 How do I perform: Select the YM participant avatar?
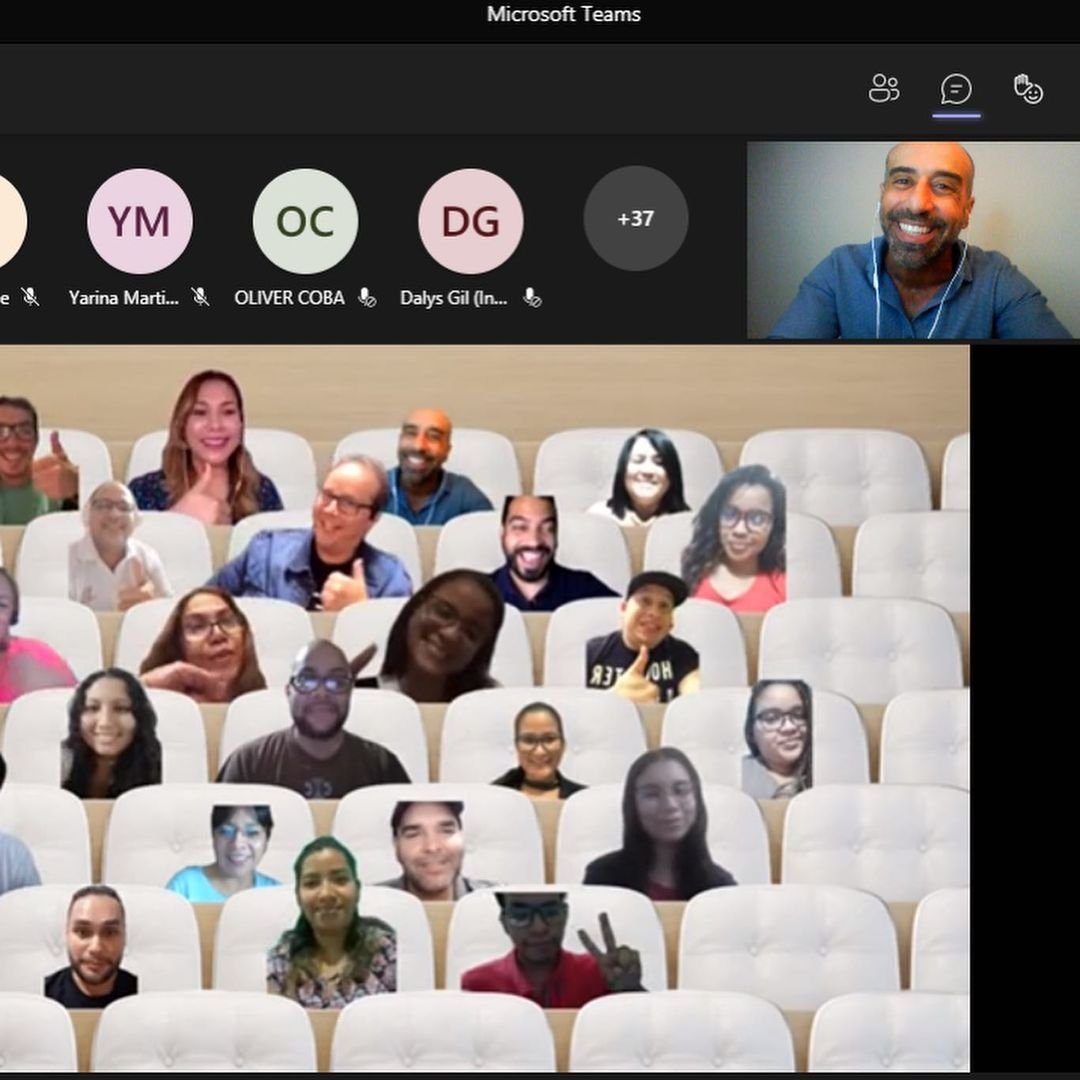click(140, 221)
